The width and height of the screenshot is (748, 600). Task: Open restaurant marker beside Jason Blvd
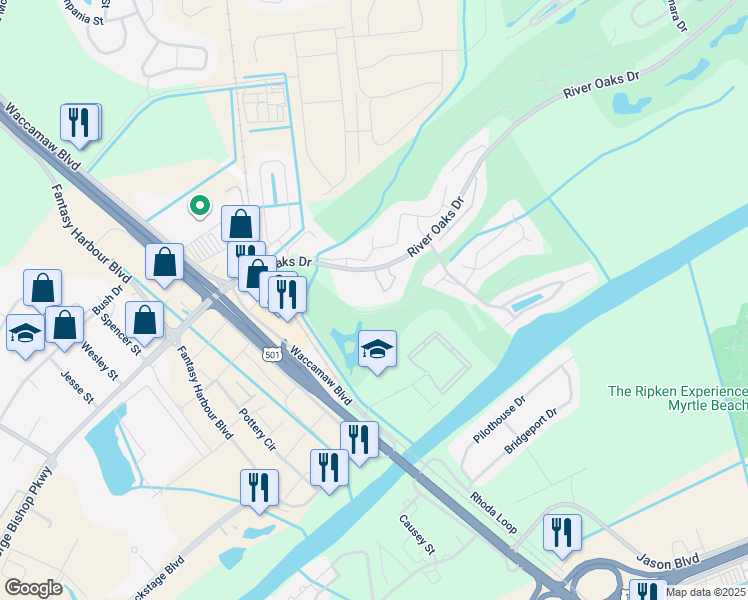pos(562,536)
